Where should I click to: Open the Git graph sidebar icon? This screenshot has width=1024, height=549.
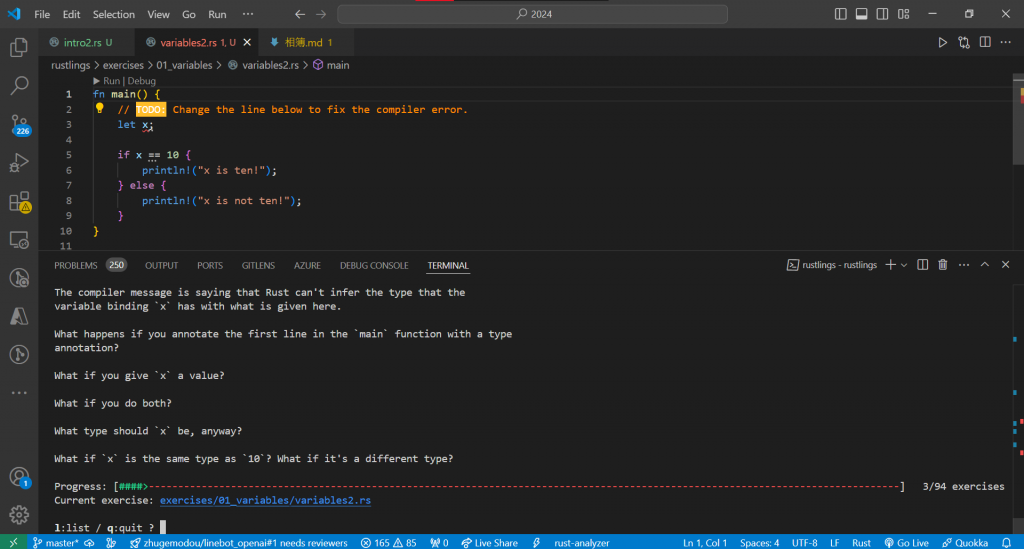19,354
